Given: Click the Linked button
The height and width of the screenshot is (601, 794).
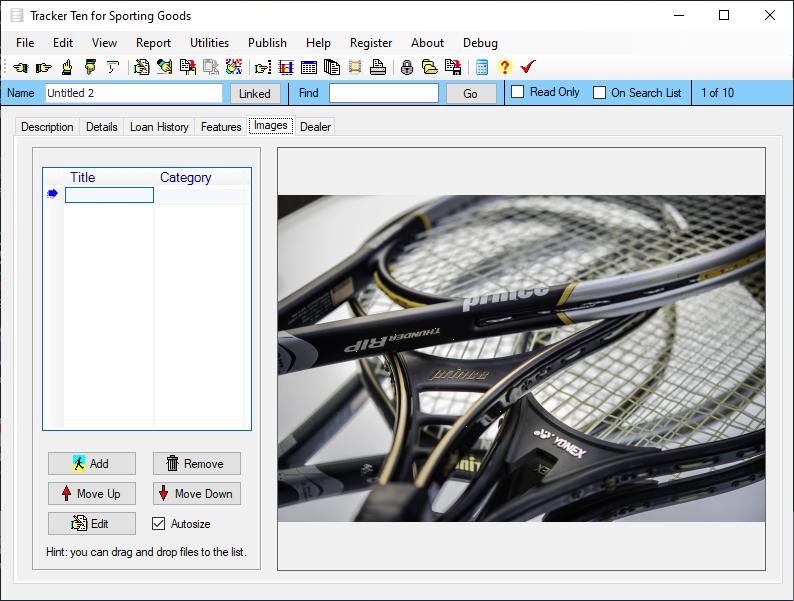Looking at the screenshot, I should pyautogui.click(x=255, y=94).
